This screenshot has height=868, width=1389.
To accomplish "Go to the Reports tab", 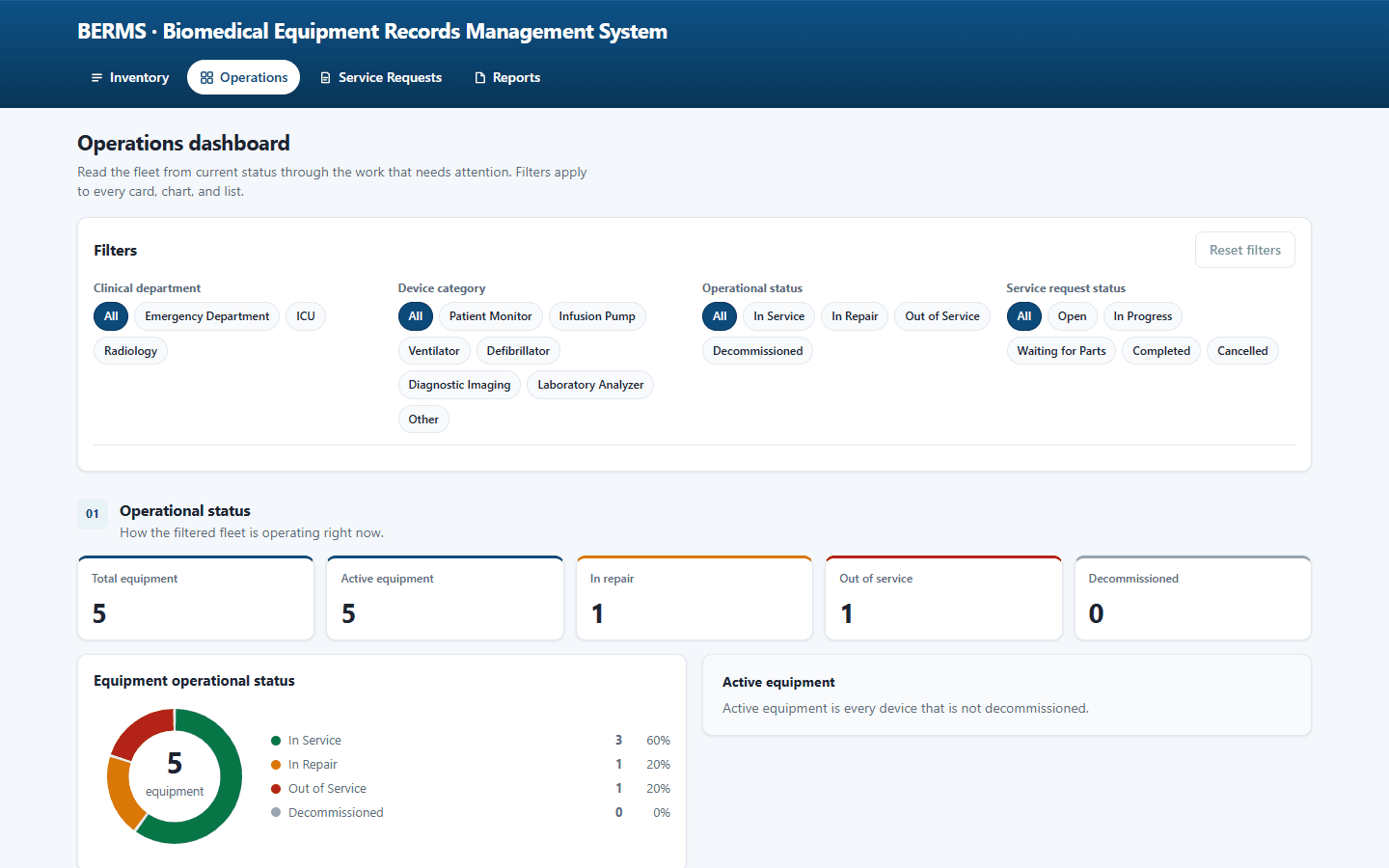I will (506, 77).
